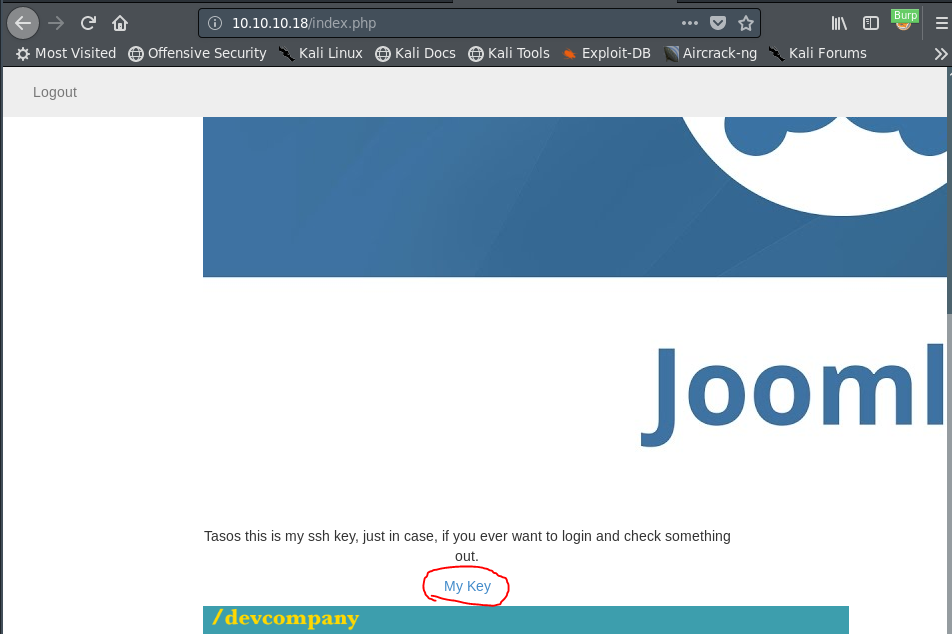Expand the hidden bookmarks overflow chevron
952x634 pixels.
pos(940,54)
